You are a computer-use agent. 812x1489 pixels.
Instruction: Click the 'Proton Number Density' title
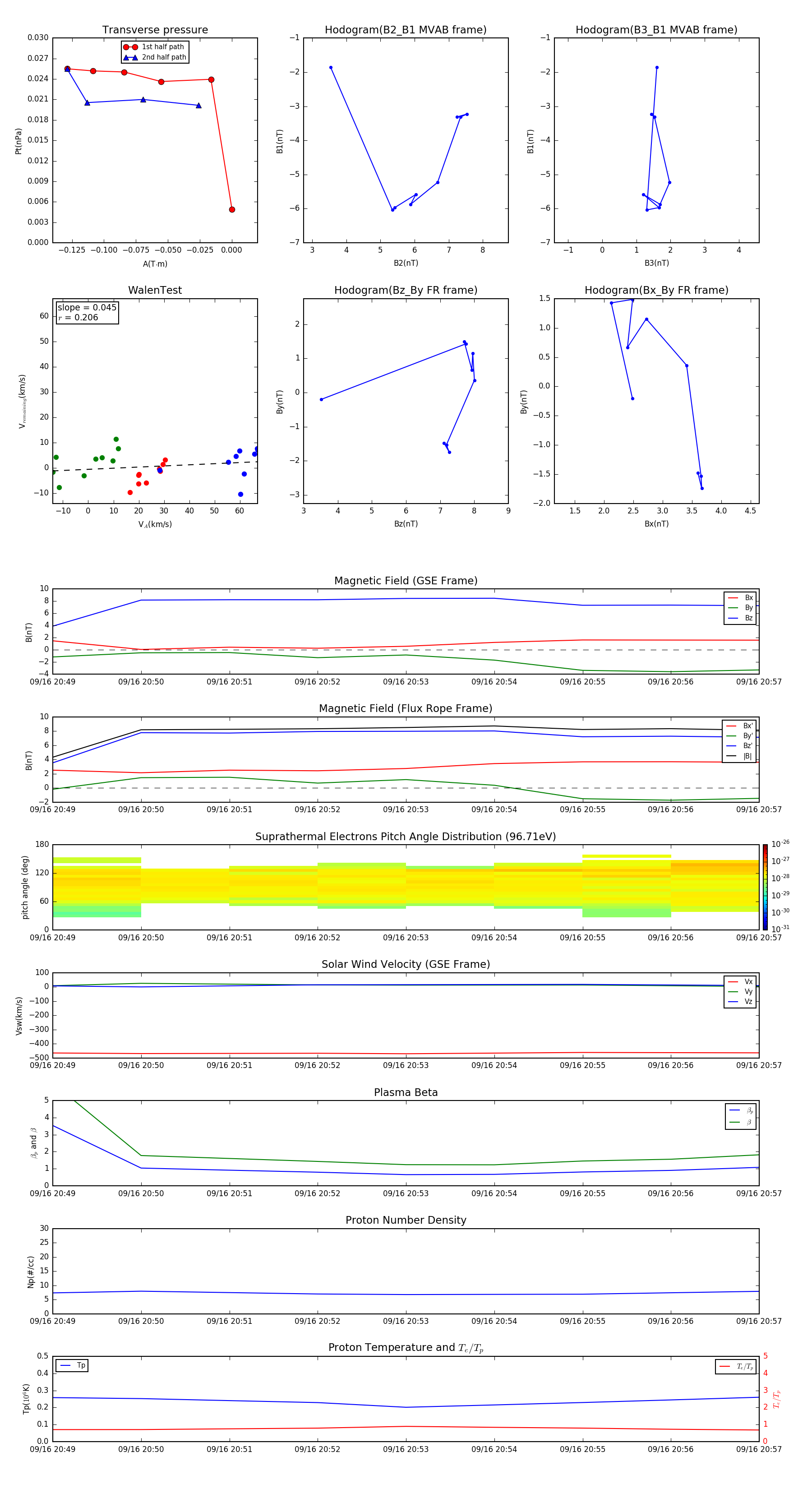[406, 1220]
